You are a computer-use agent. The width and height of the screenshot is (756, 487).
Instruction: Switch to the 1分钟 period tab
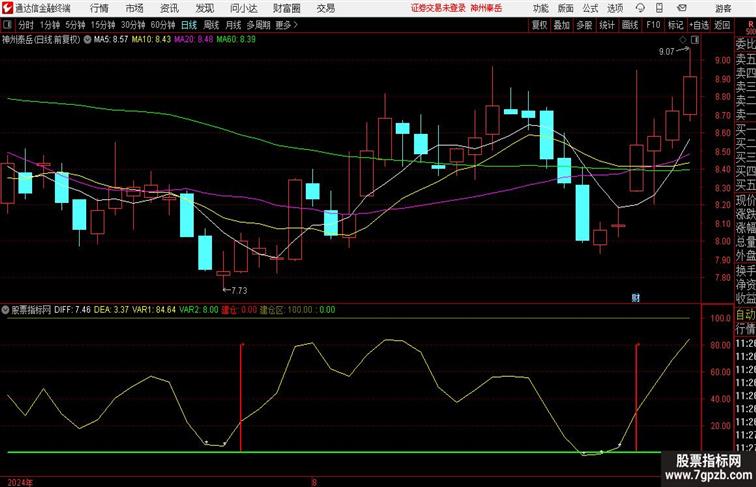pos(50,25)
